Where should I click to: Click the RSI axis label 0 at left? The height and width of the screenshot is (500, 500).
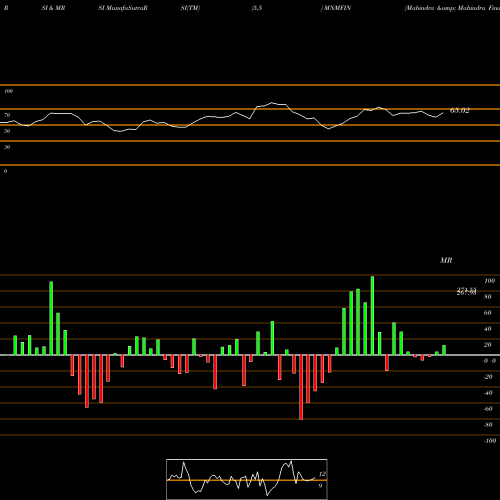coord(6,171)
